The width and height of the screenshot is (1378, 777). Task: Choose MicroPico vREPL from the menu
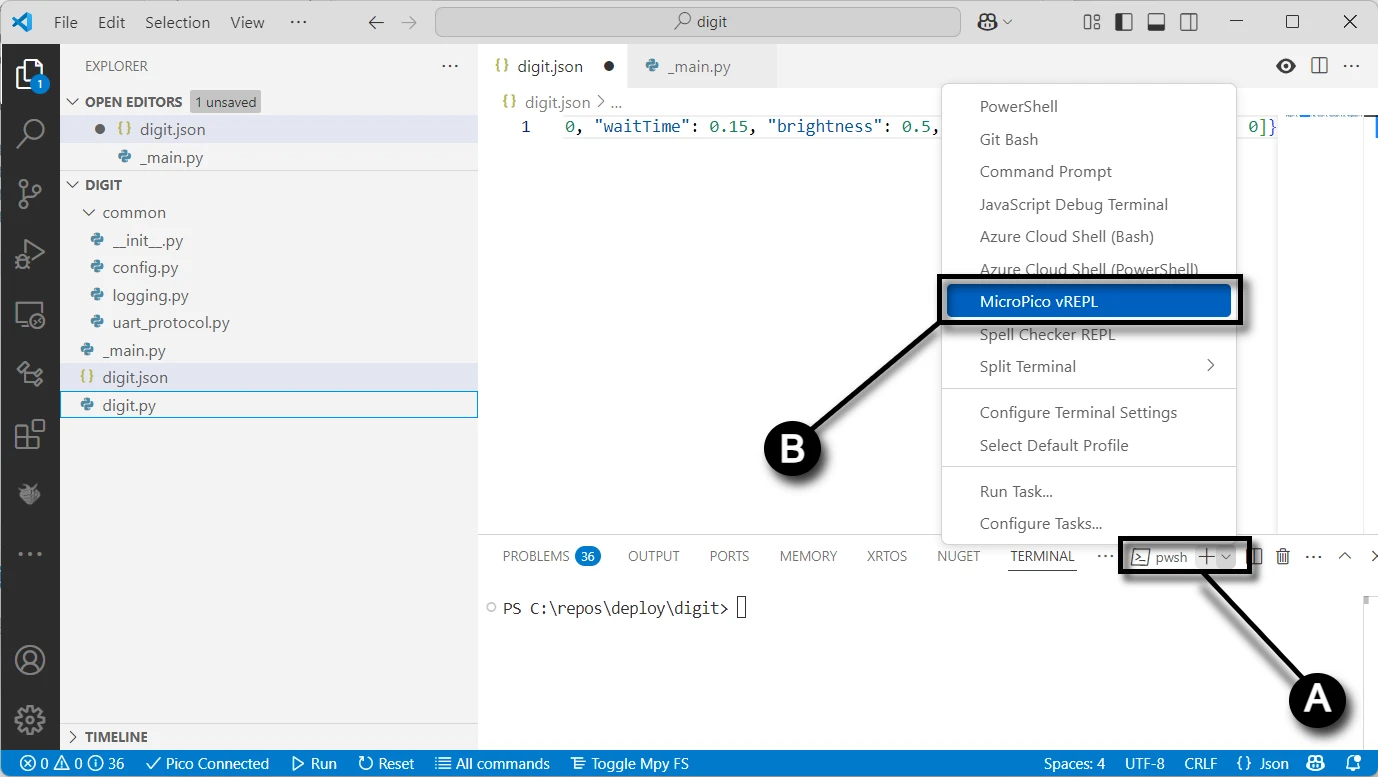coord(1089,302)
